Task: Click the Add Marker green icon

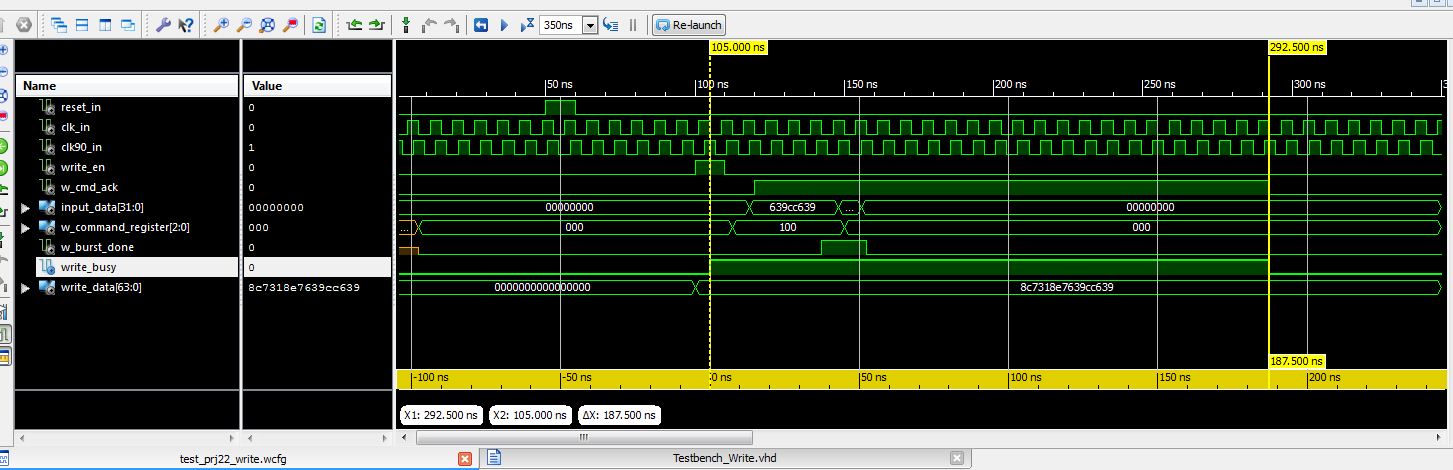Action: pos(405,24)
